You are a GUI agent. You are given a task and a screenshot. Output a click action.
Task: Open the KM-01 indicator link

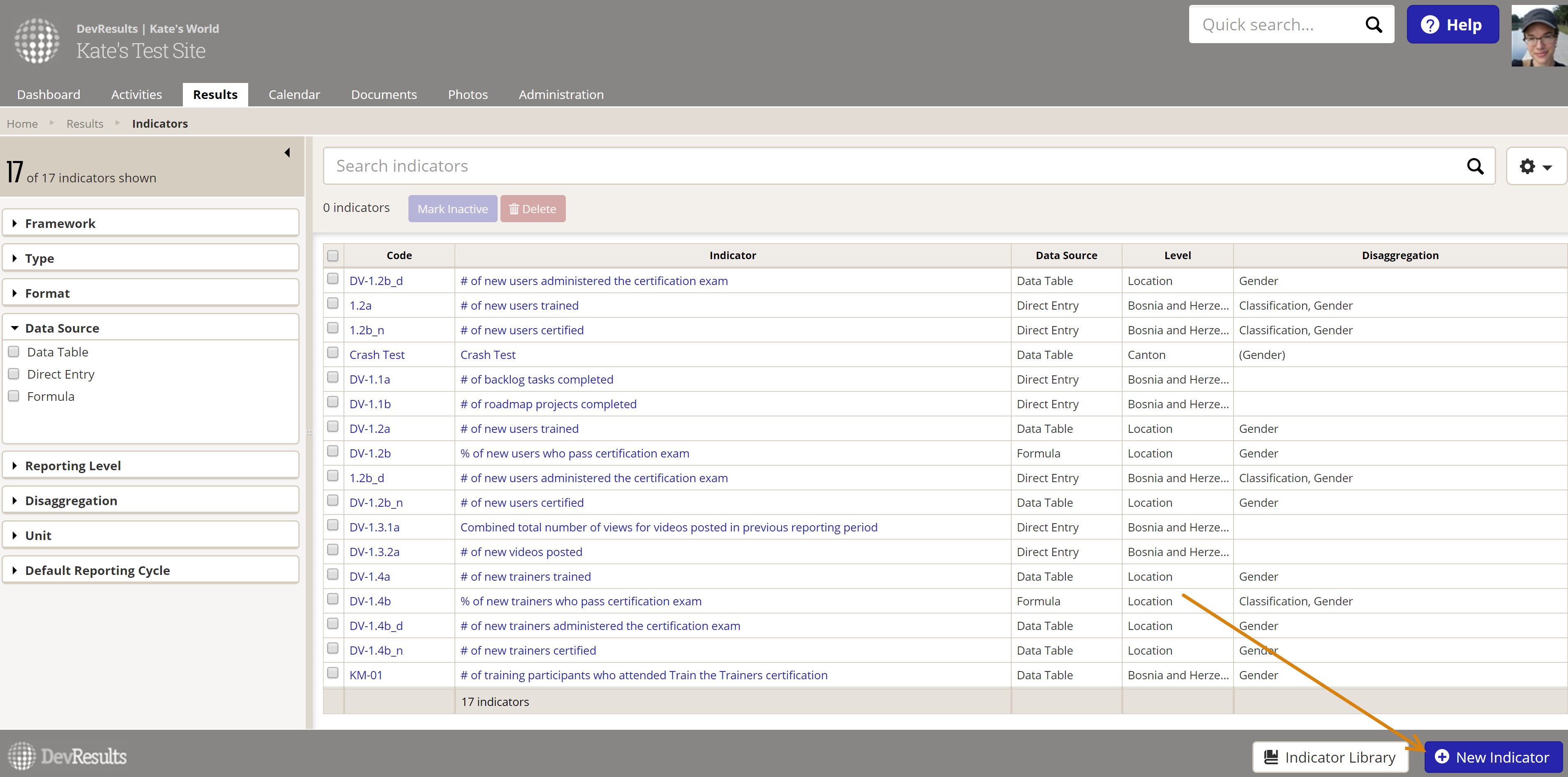(x=366, y=675)
